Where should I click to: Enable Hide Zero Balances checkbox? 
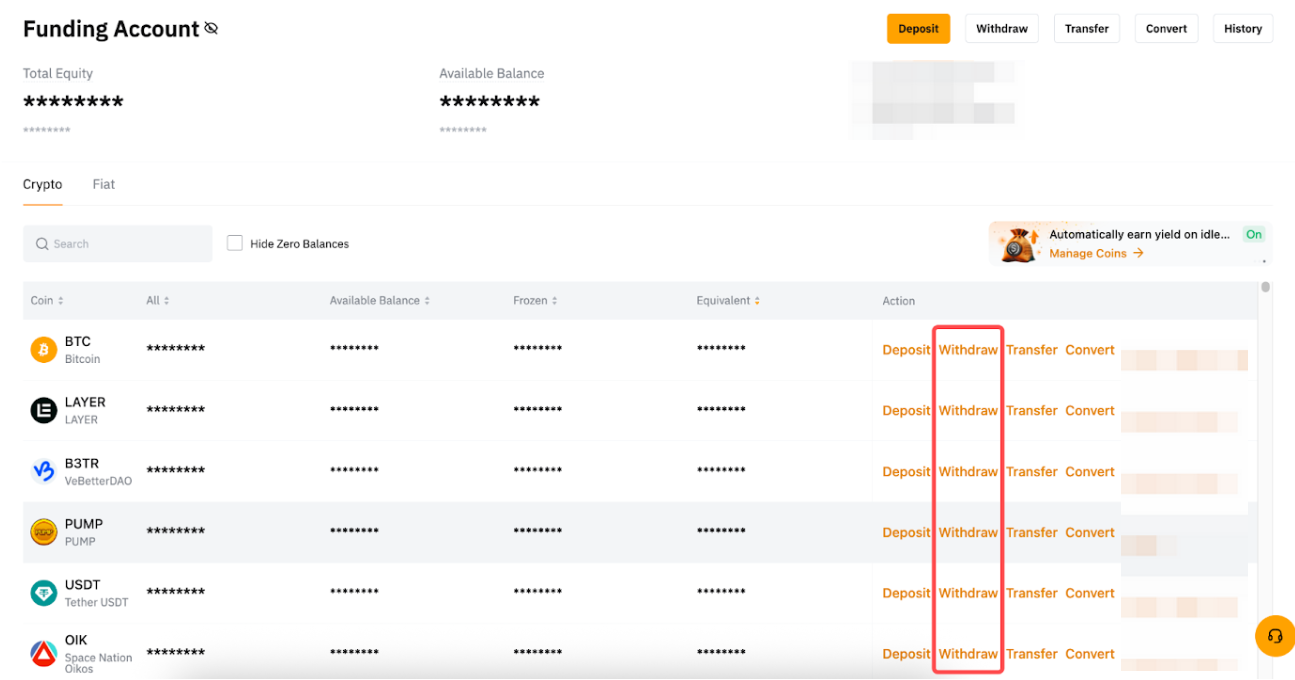click(x=235, y=243)
